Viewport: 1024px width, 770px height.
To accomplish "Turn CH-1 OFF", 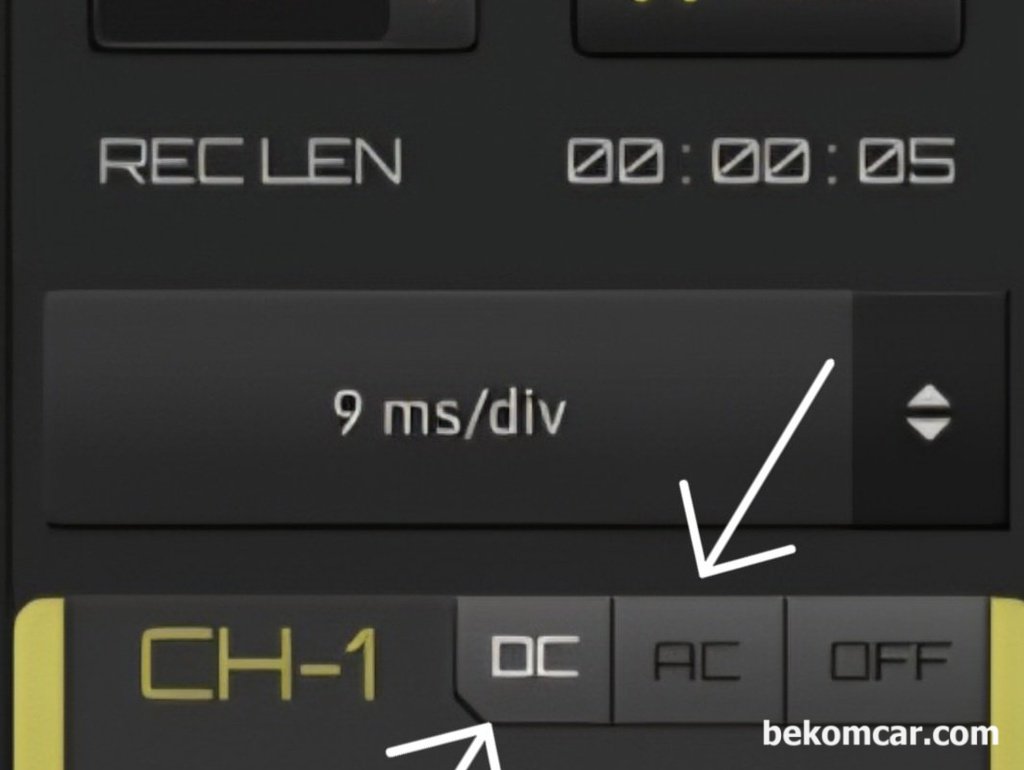I will point(888,660).
